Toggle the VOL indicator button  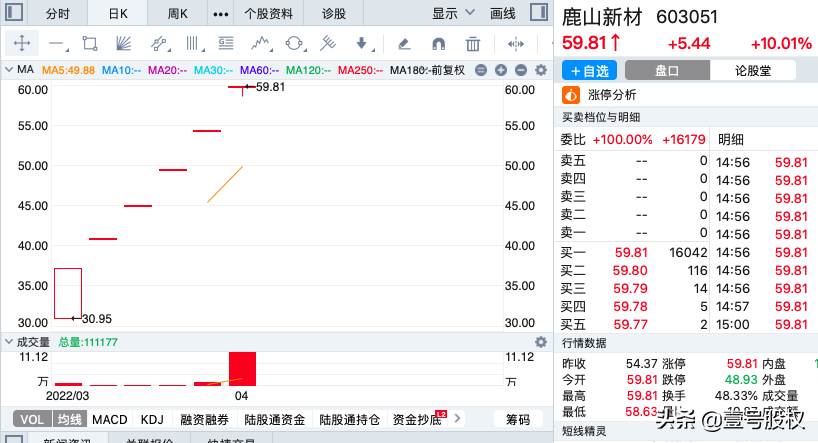click(x=32, y=420)
